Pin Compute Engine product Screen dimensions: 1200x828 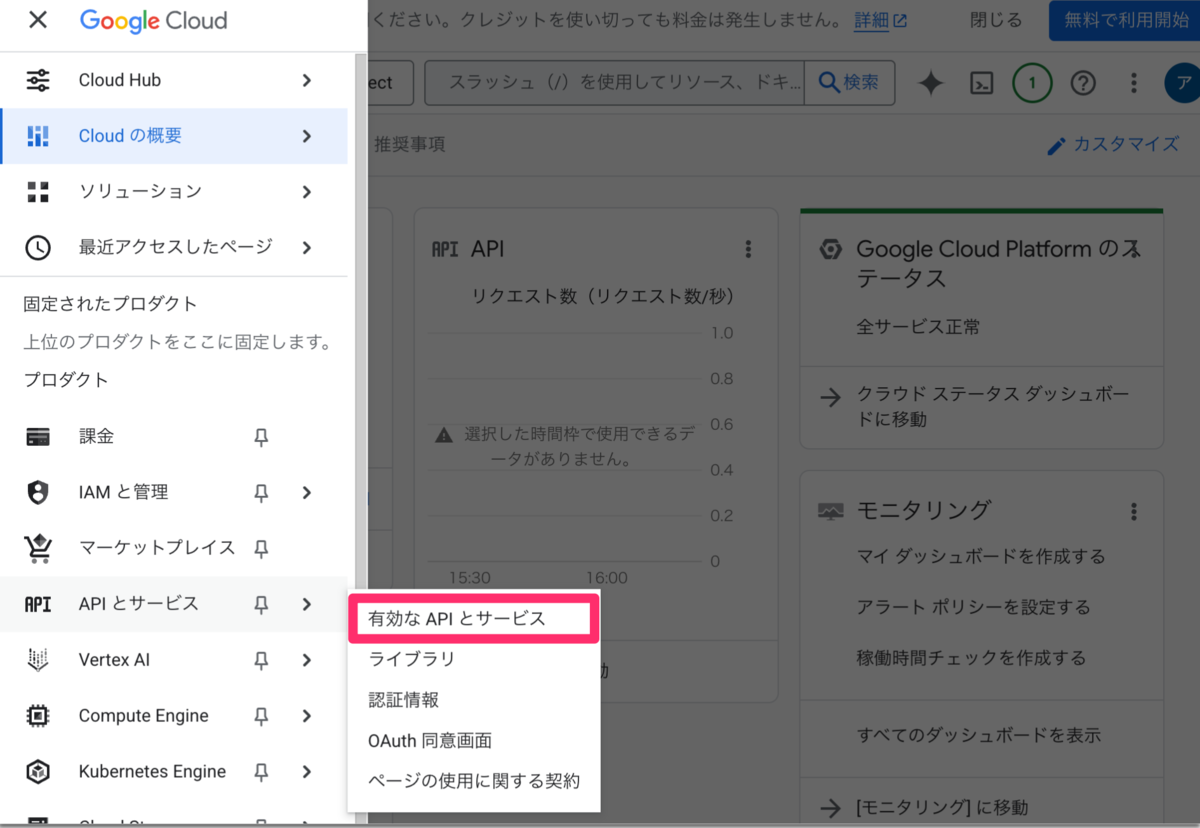coord(261,716)
